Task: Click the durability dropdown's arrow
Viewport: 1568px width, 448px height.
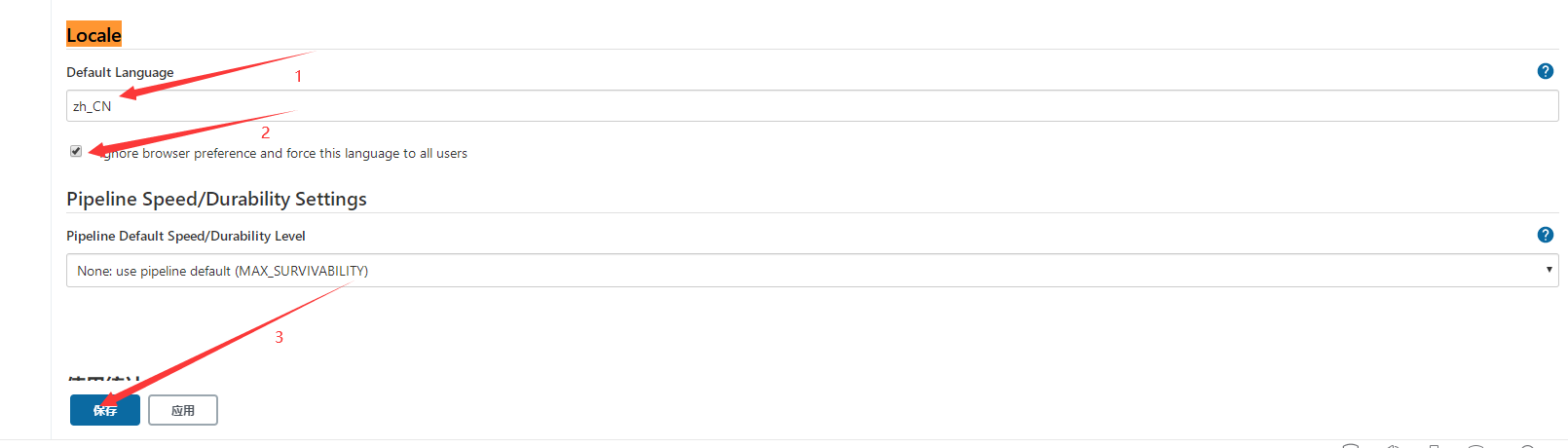Action: 1549,270
